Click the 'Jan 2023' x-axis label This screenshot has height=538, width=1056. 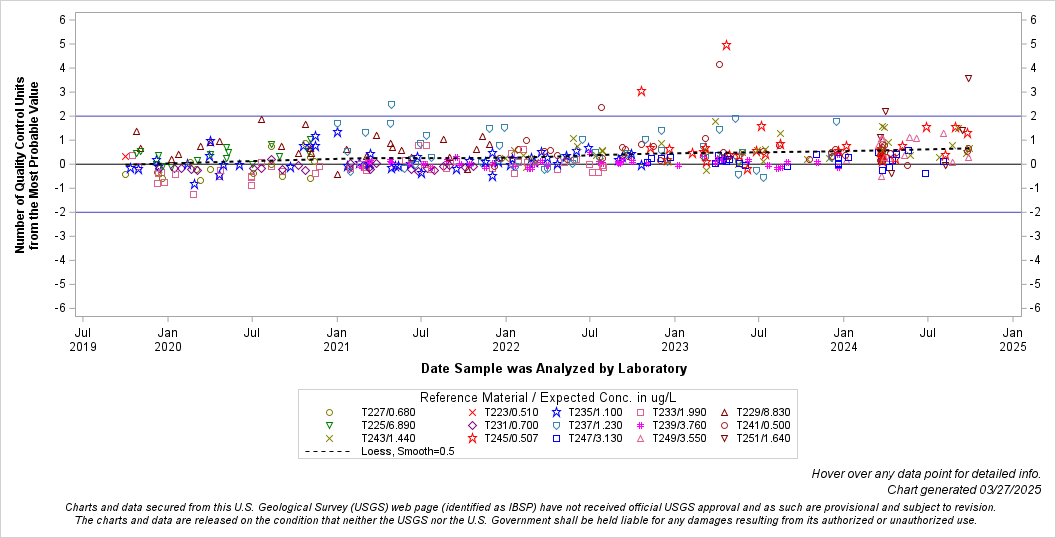pos(674,339)
